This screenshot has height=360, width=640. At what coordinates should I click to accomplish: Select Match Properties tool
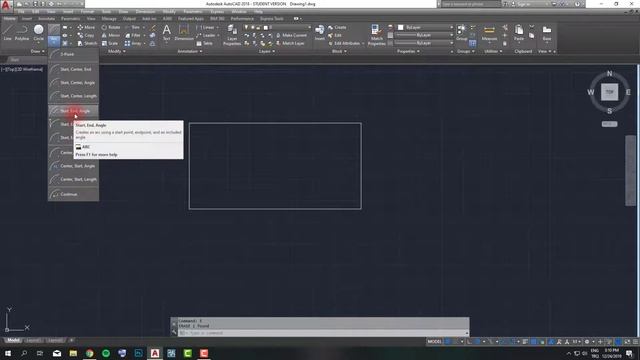click(376, 35)
